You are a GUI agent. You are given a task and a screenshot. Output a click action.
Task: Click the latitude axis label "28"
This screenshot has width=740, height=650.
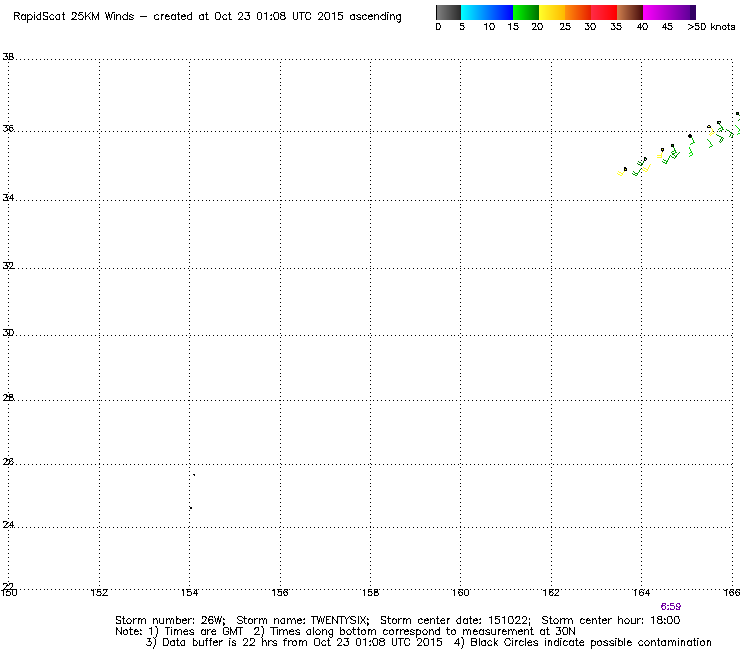pos(8,397)
